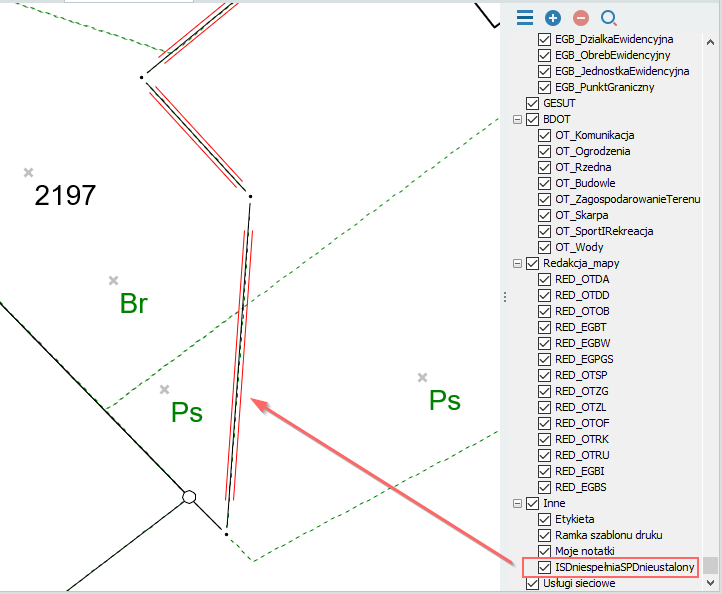Click the gray X marker above right Ps
Viewport: 722px width, 594px height.
click(422, 377)
